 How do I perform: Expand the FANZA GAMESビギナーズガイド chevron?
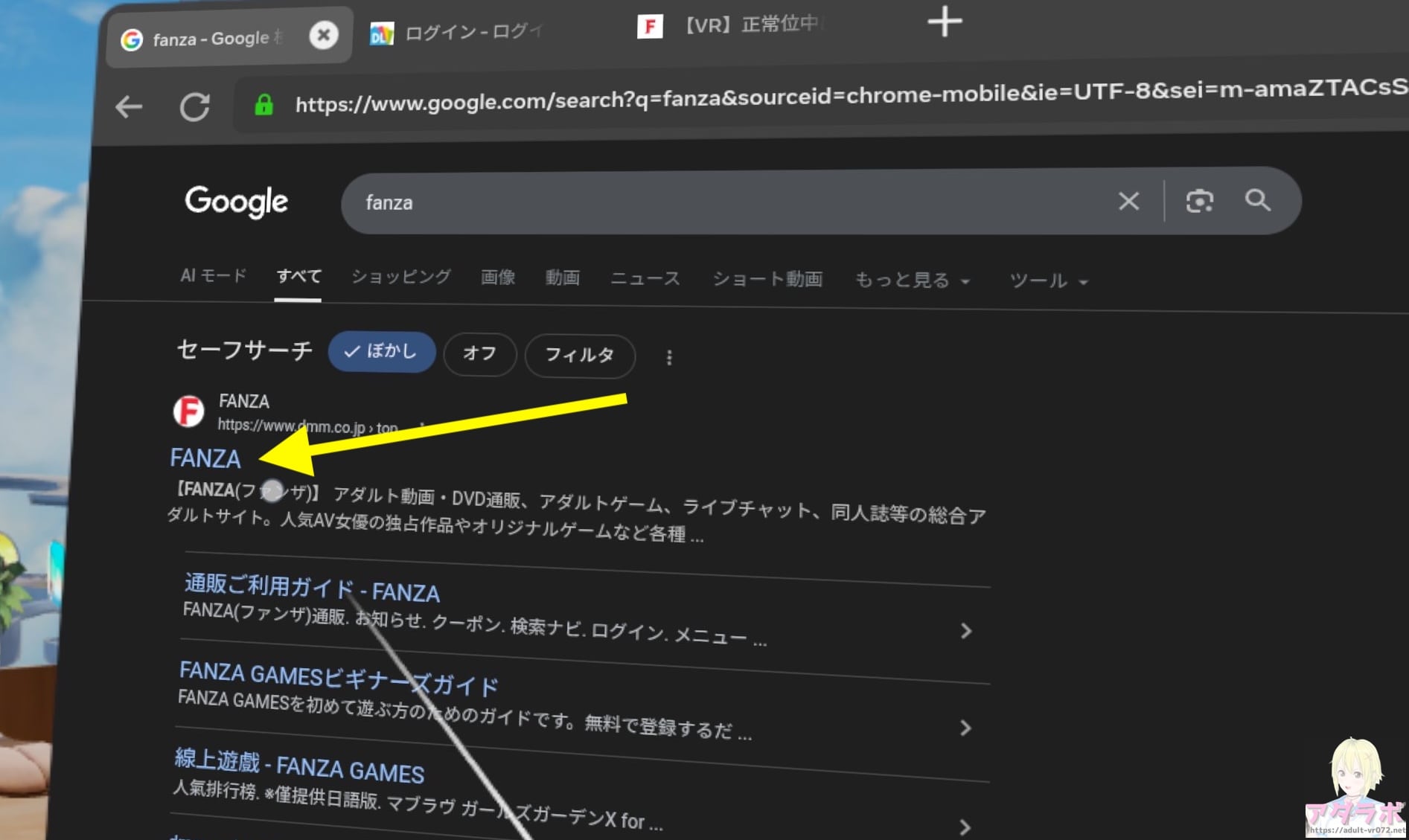965,728
